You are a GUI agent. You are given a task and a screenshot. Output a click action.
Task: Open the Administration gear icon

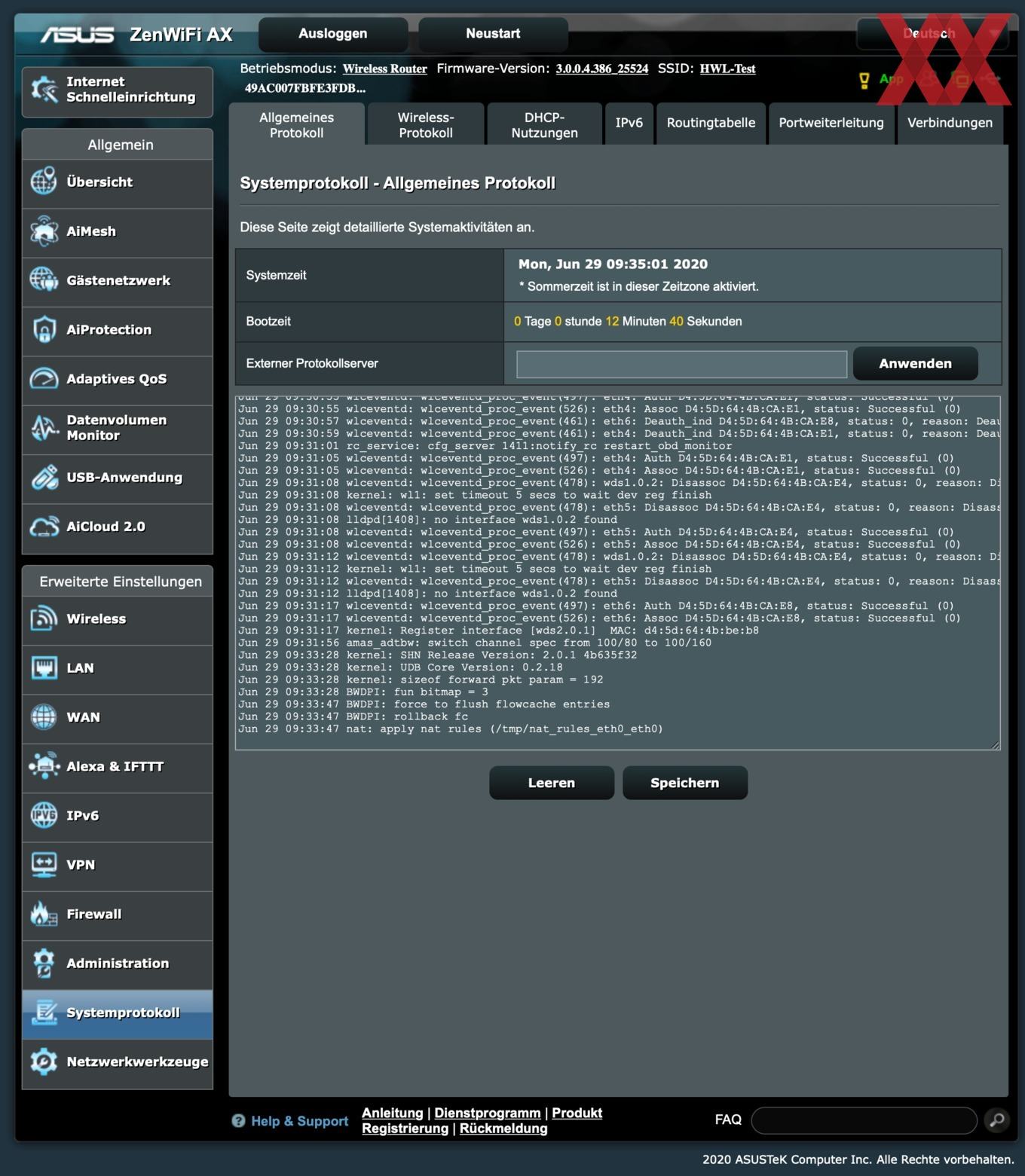[44, 963]
